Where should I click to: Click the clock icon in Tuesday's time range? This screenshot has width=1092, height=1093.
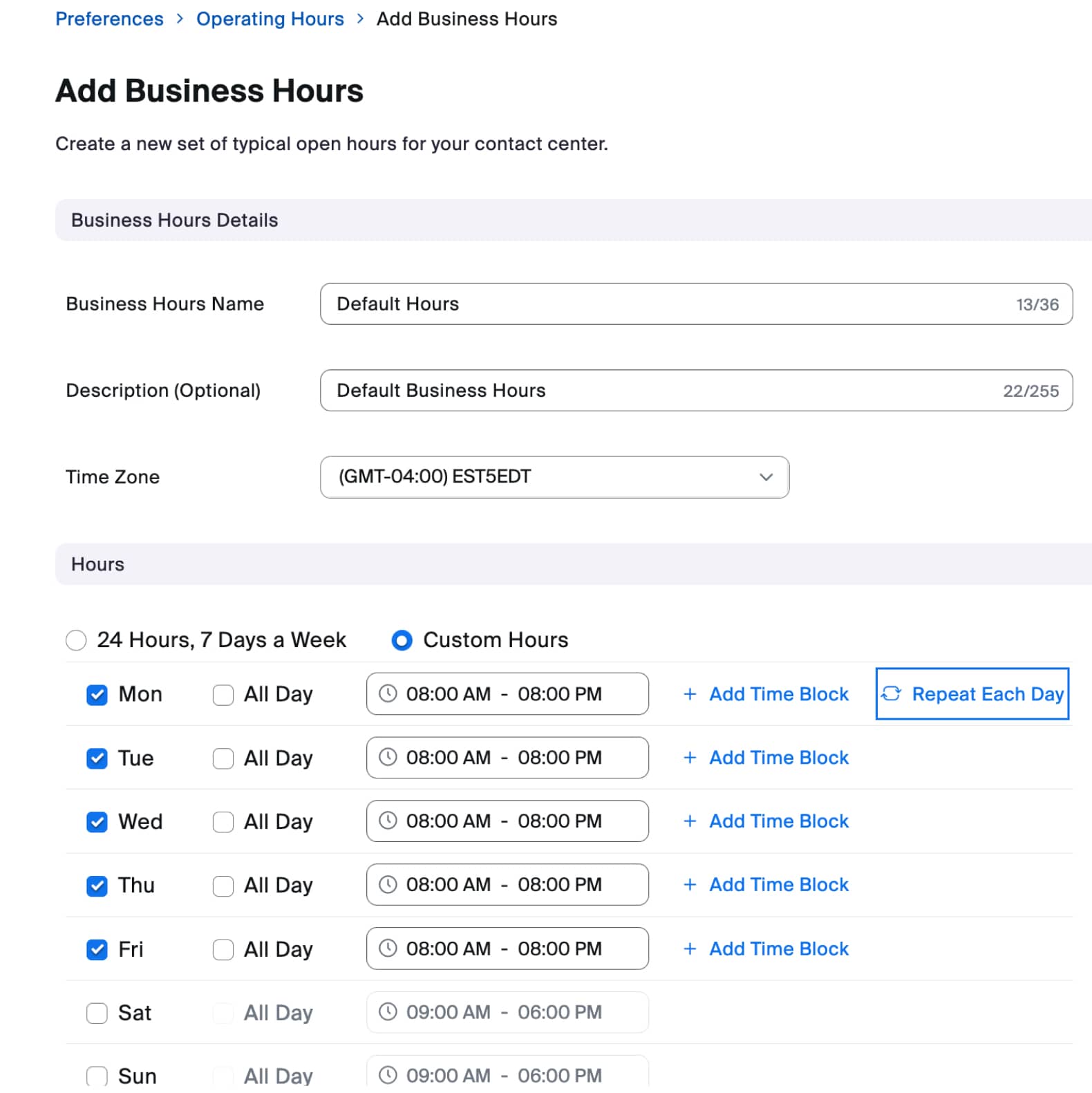pos(388,757)
